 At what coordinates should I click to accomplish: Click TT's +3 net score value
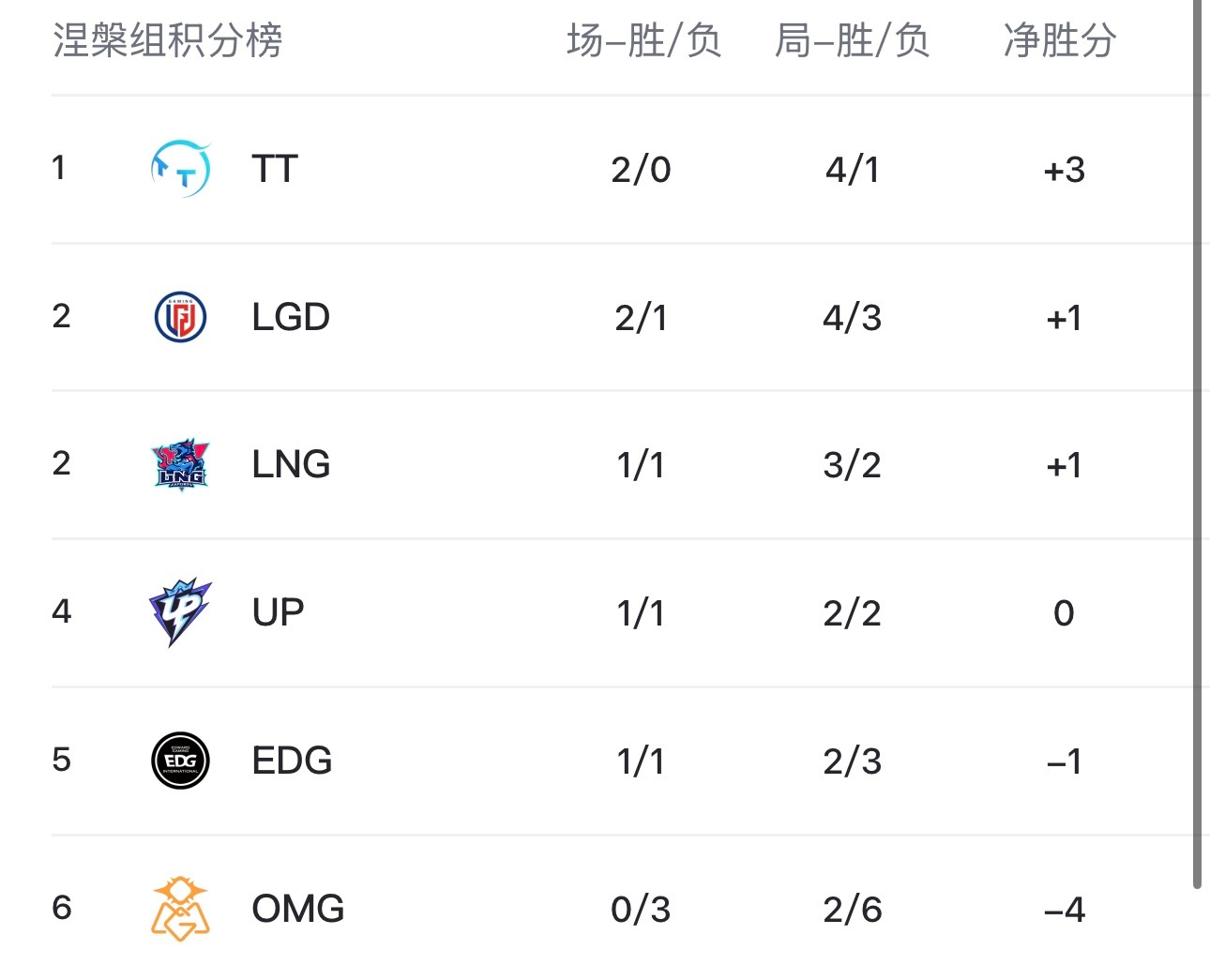[x=1064, y=170]
